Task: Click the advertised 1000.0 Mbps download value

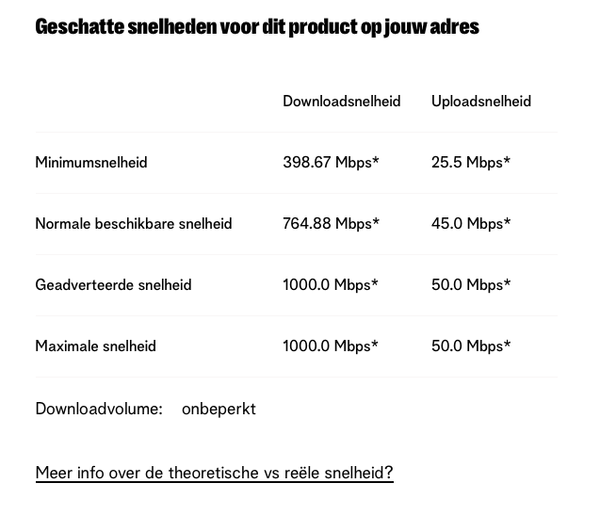Action: coord(330,285)
